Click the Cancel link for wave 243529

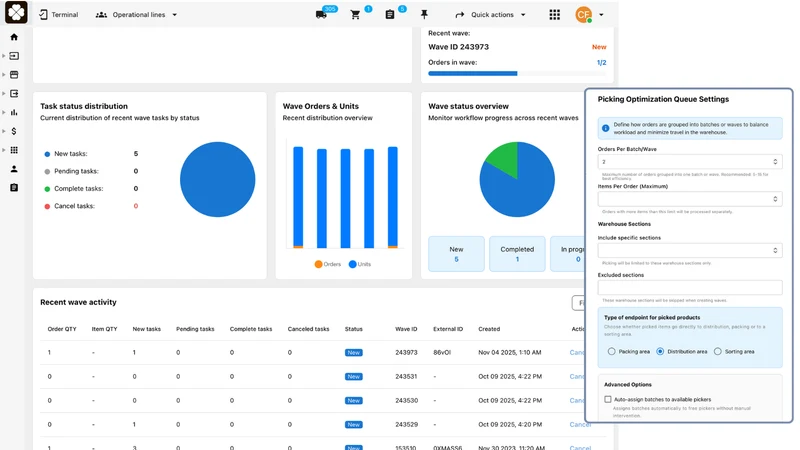pyautogui.click(x=580, y=424)
